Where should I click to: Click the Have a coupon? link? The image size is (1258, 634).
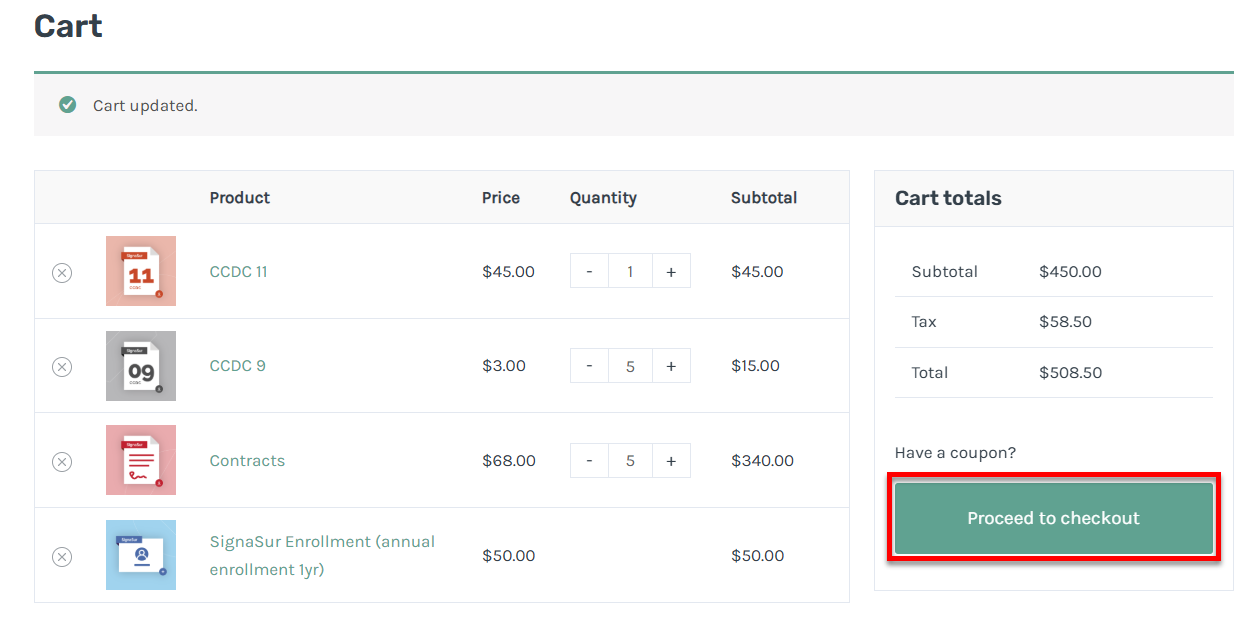pyautogui.click(x=955, y=453)
